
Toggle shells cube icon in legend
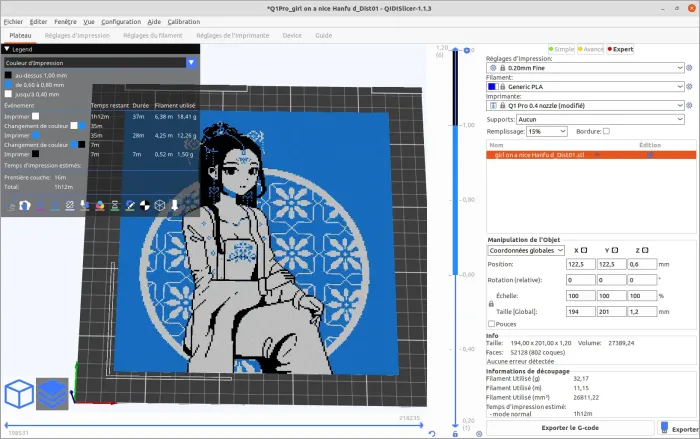(160, 205)
